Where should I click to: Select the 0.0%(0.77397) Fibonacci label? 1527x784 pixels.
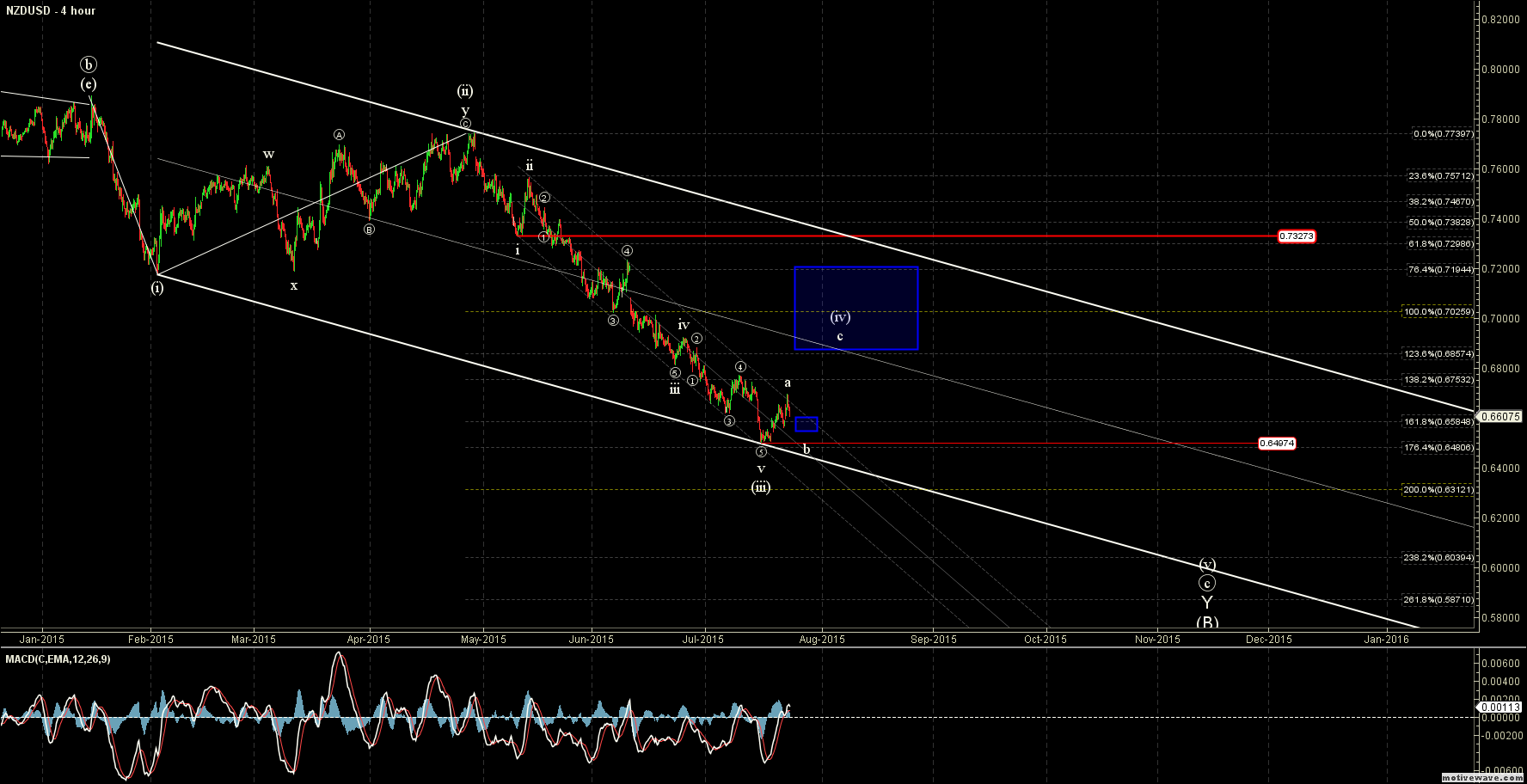click(1444, 134)
